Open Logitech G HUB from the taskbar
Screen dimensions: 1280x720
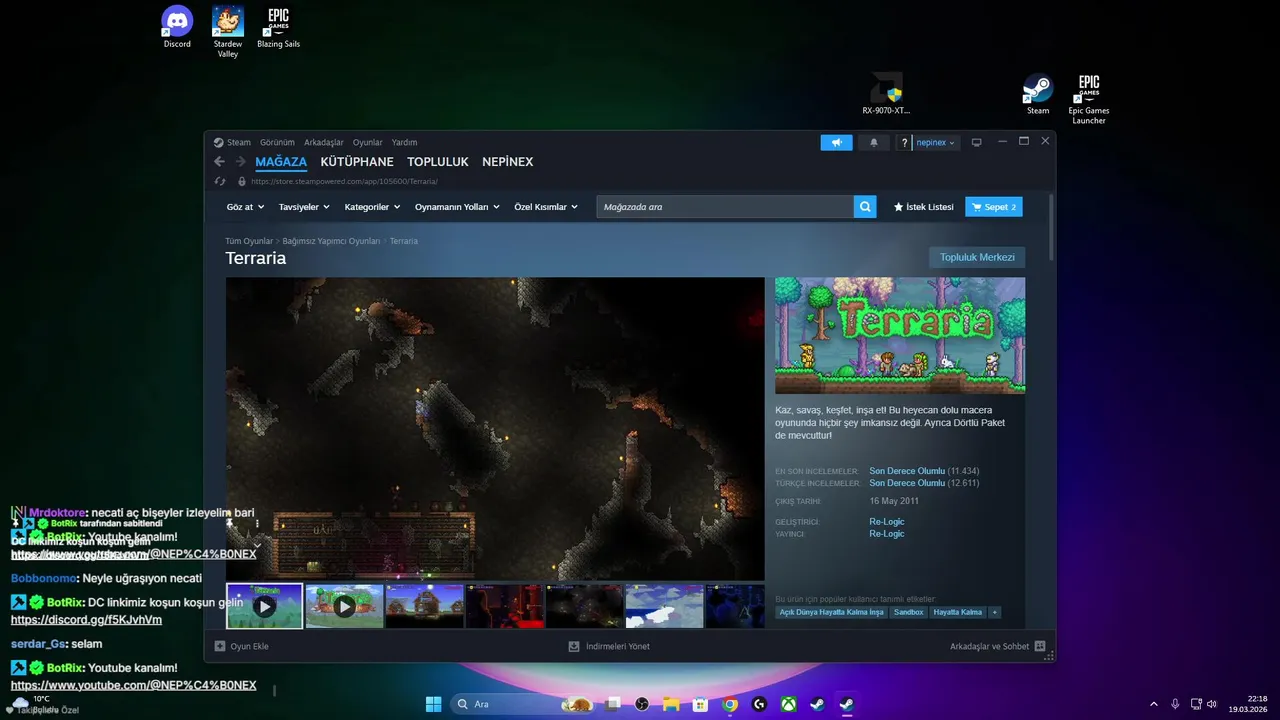[x=759, y=704]
